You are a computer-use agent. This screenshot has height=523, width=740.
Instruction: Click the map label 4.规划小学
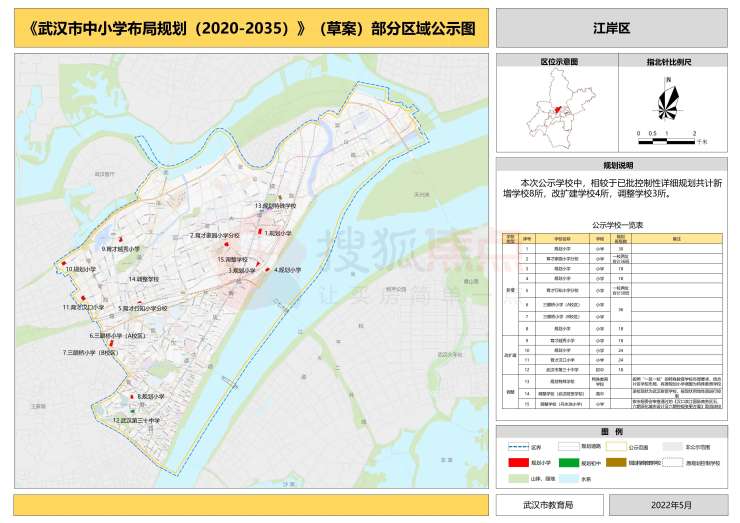287,270
